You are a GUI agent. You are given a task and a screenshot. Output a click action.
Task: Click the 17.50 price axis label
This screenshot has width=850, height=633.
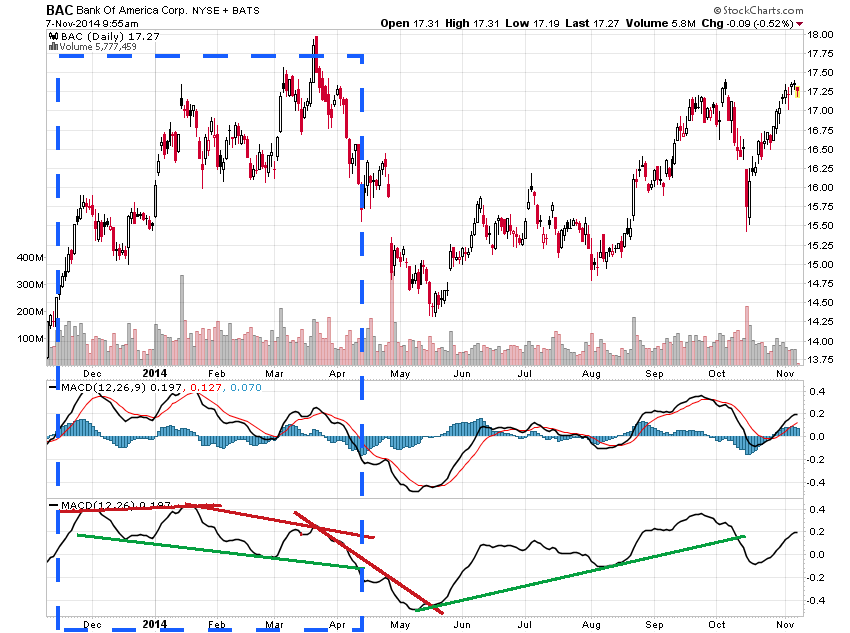pyautogui.click(x=820, y=73)
